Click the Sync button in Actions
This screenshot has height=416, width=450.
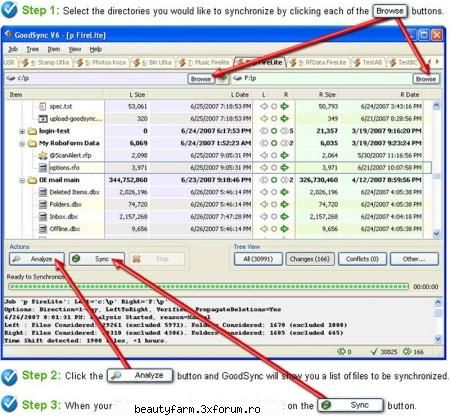click(x=97, y=259)
